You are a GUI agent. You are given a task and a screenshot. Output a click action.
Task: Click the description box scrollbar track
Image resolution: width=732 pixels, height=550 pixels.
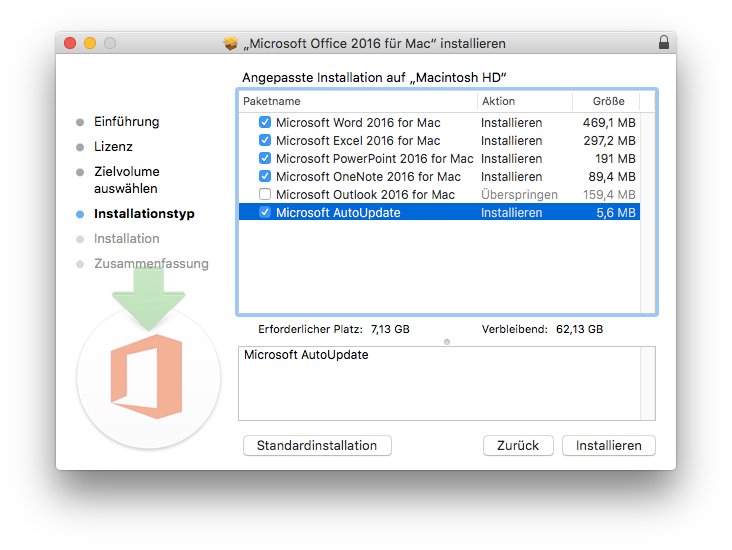[x=648, y=383]
